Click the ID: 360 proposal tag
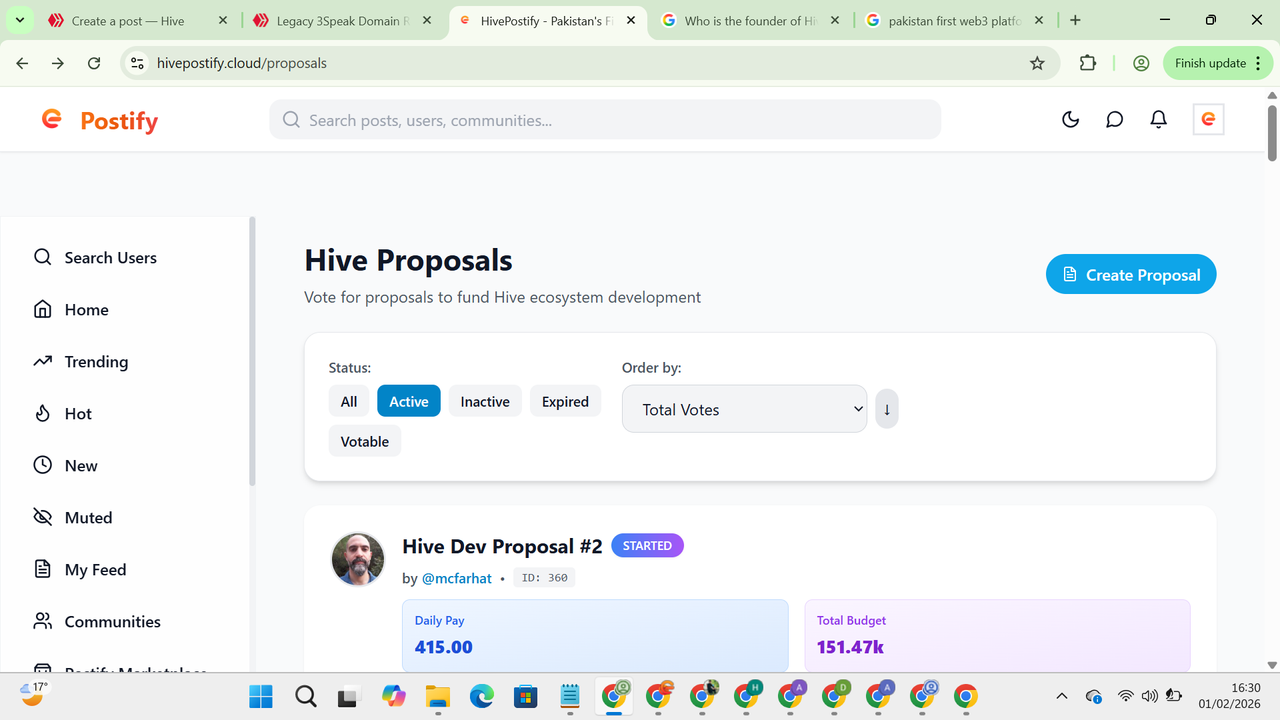Screen dimensions: 1280x720 pyautogui.click(x=545, y=578)
